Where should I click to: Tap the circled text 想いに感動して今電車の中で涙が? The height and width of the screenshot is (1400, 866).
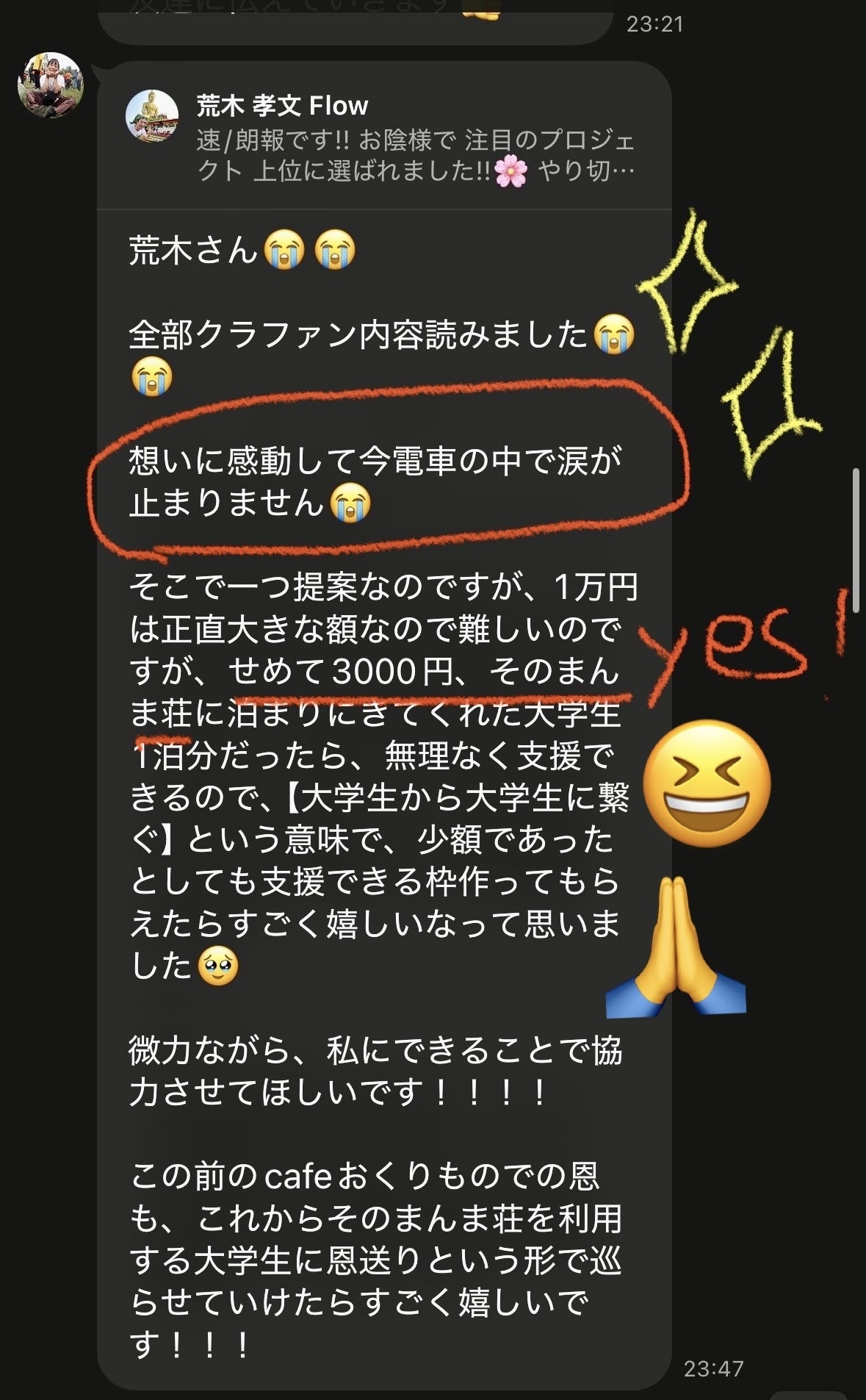pos(375,461)
